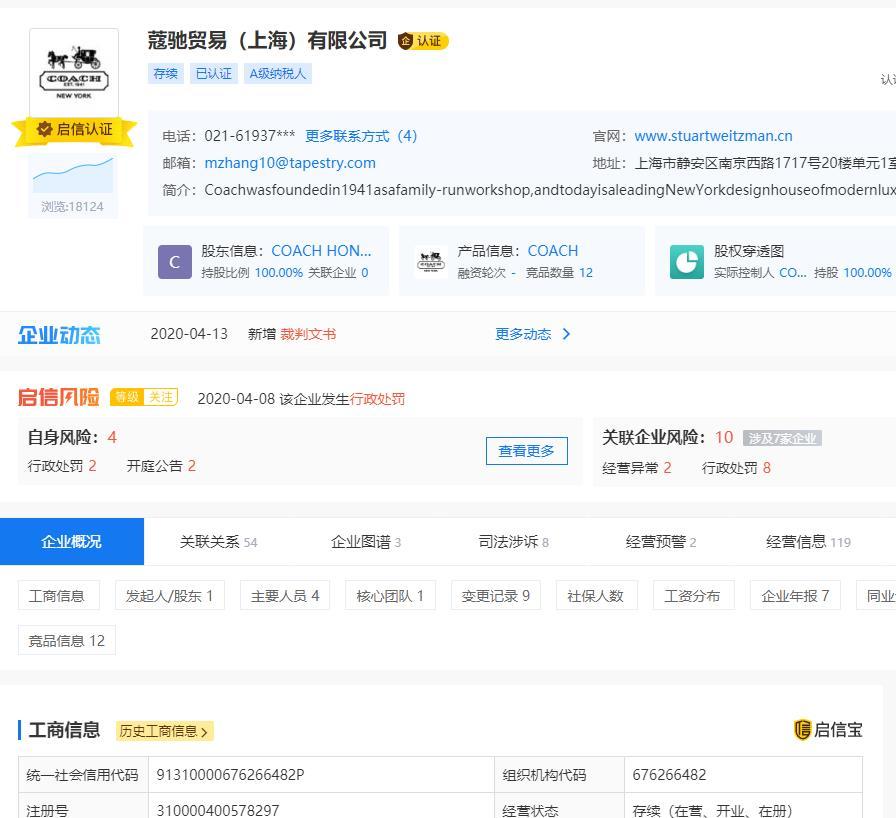Show 更多联系方式 (4) contacts

point(361,136)
